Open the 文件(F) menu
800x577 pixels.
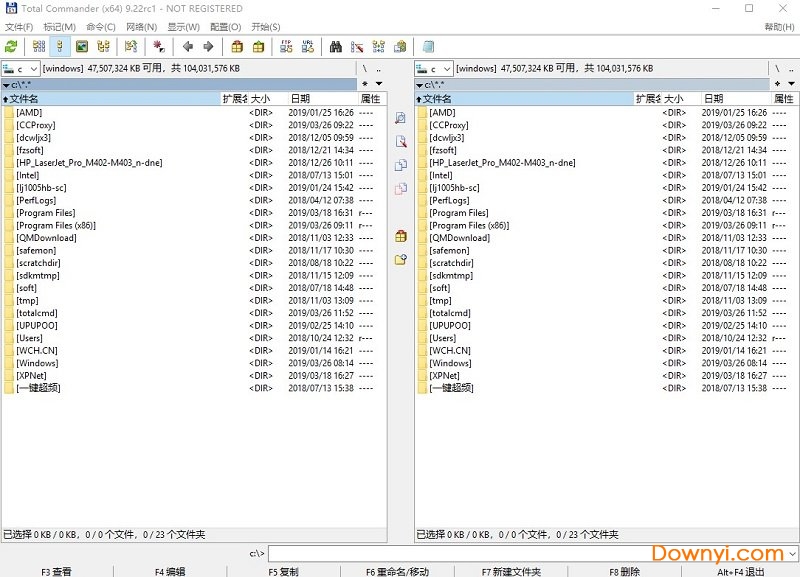pos(18,27)
